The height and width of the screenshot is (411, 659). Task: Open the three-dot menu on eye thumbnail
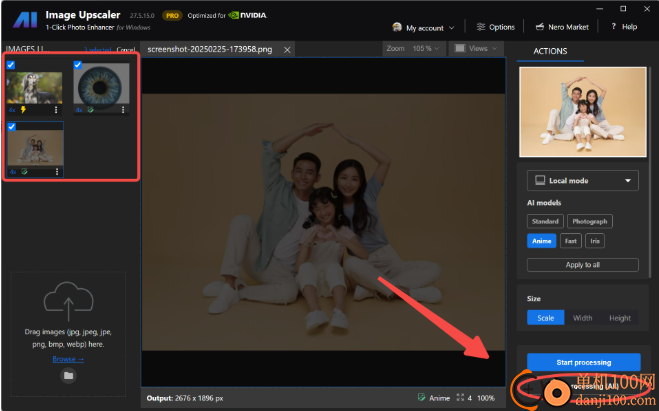click(x=123, y=110)
